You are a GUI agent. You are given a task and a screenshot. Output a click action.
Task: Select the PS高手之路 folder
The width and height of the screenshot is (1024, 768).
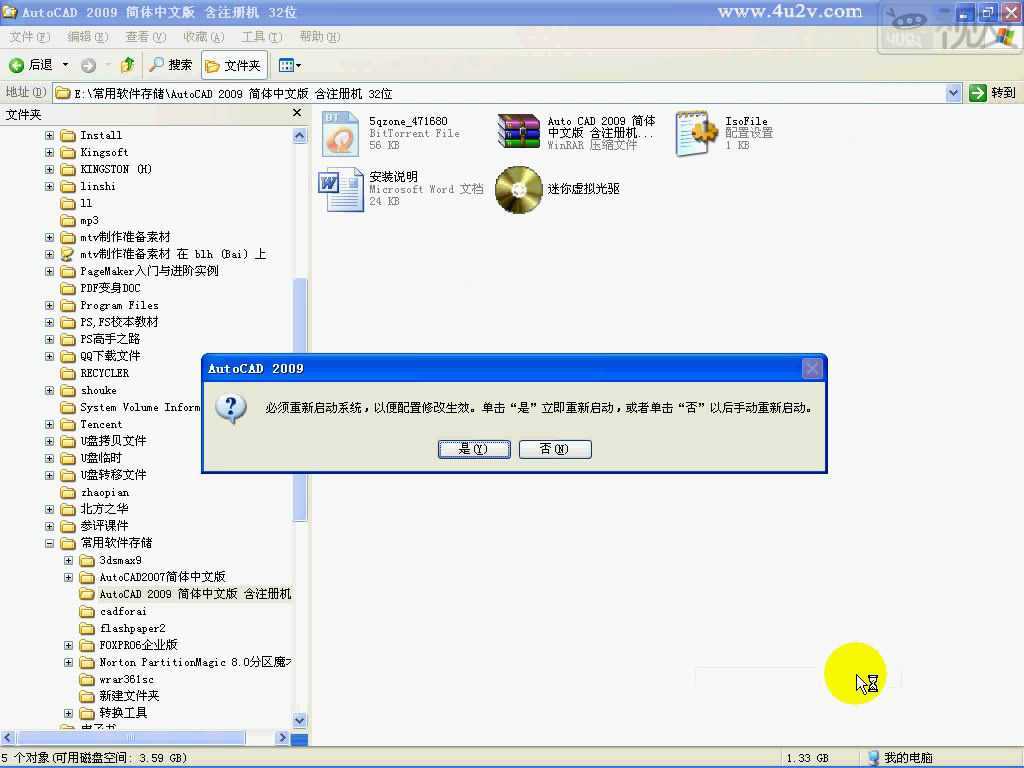pyautogui.click(x=110, y=339)
